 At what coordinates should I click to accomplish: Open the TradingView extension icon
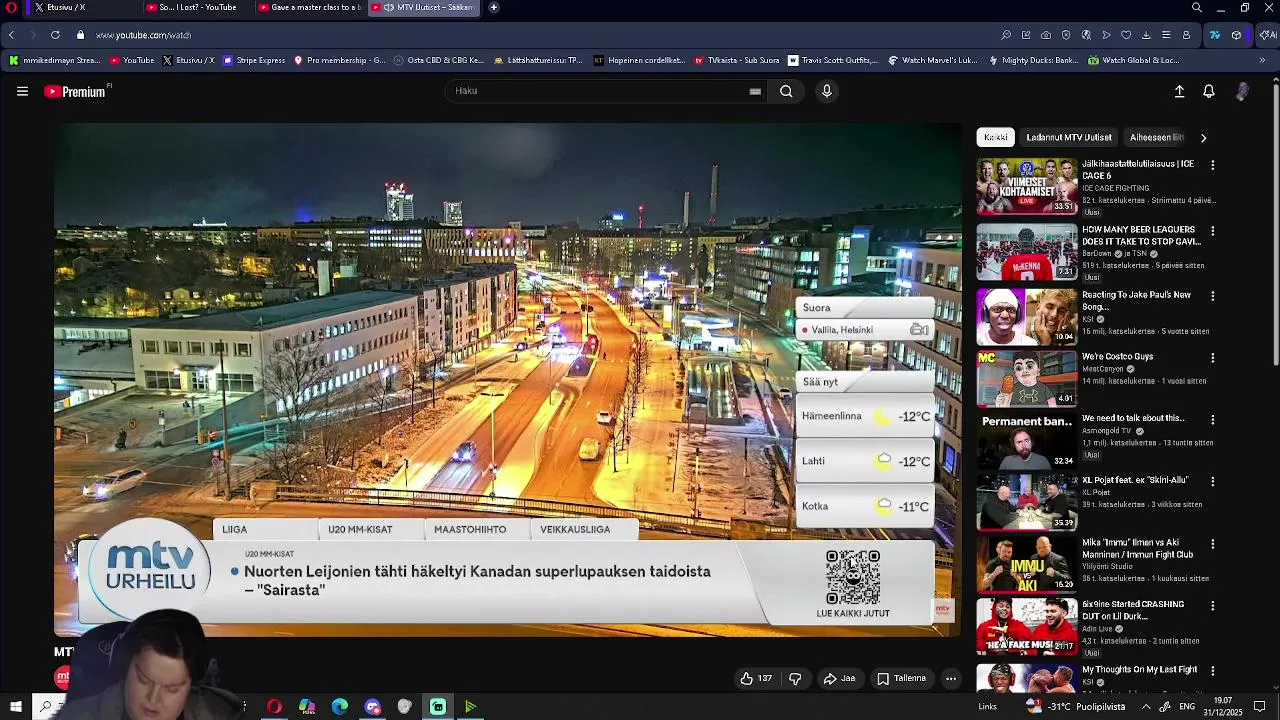point(1215,35)
